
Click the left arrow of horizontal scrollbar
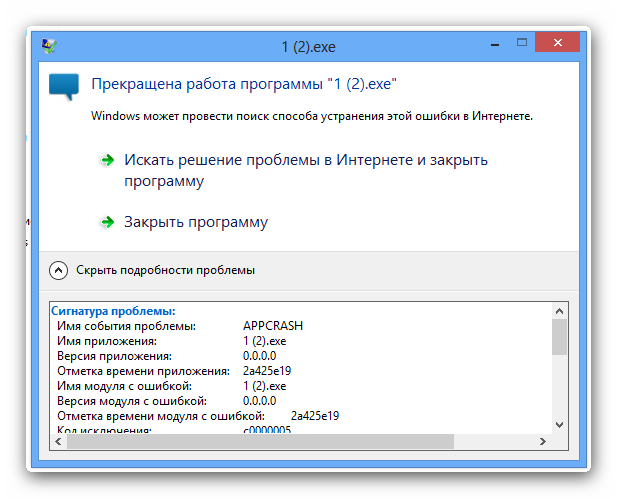click(x=58, y=441)
